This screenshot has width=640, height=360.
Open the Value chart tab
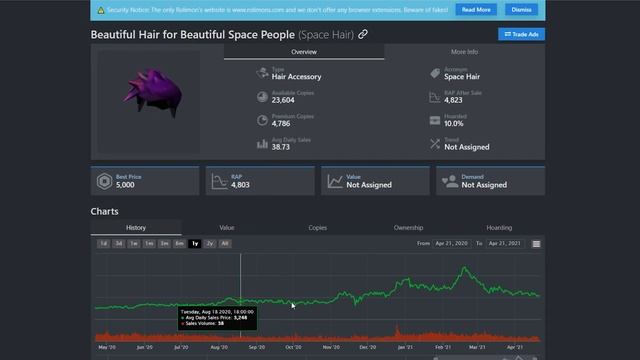pos(227,228)
